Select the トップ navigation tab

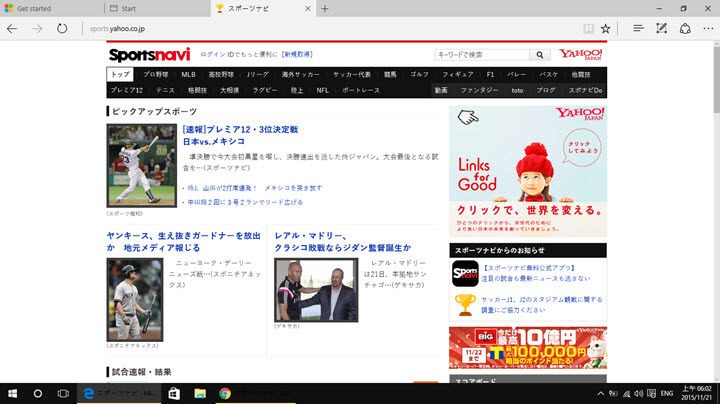pos(120,74)
